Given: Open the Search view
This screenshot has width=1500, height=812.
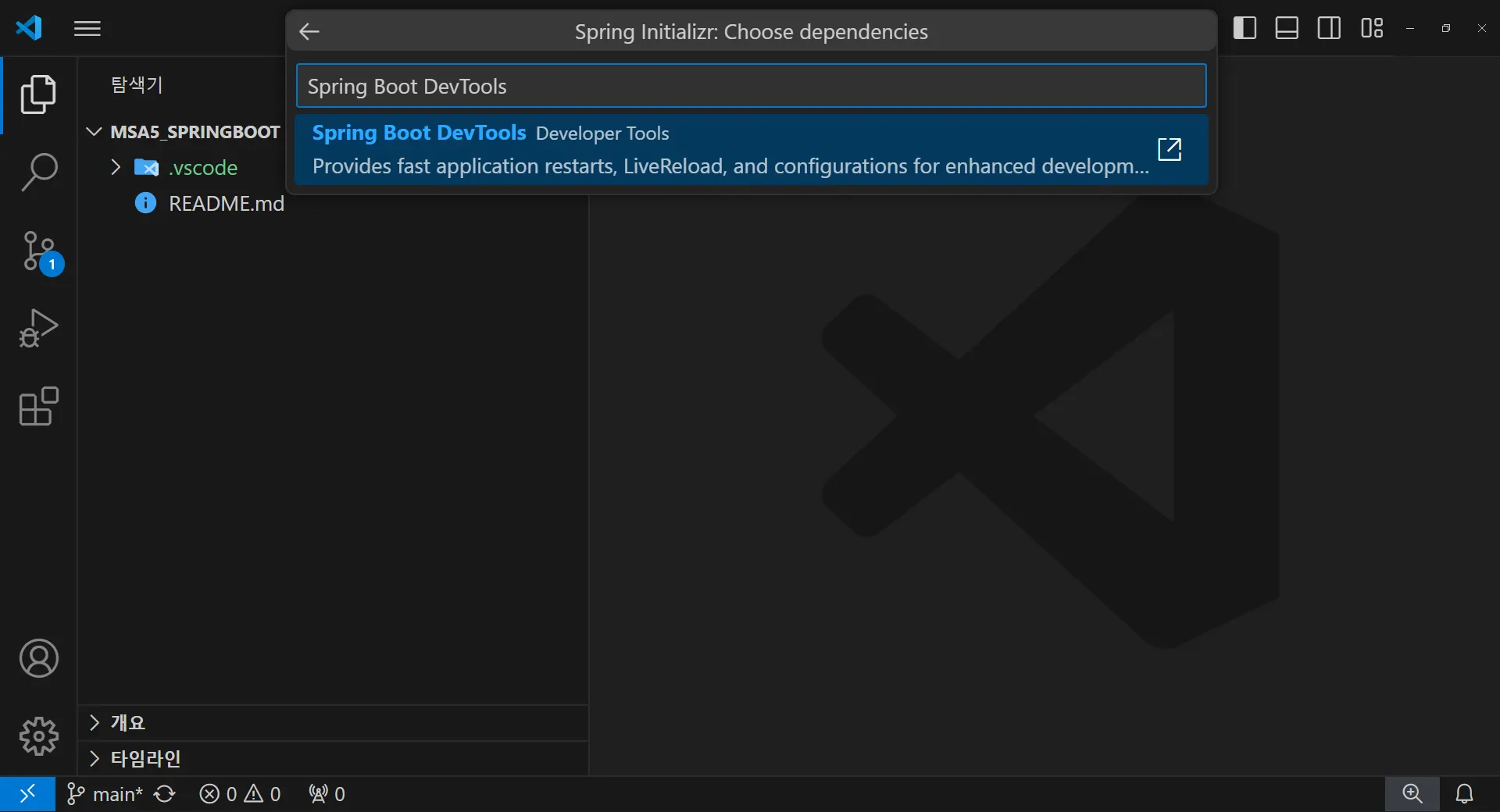Looking at the screenshot, I should click(x=38, y=173).
